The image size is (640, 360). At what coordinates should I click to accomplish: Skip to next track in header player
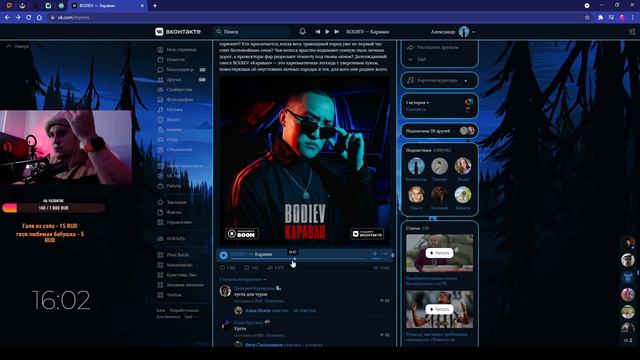pos(337,31)
